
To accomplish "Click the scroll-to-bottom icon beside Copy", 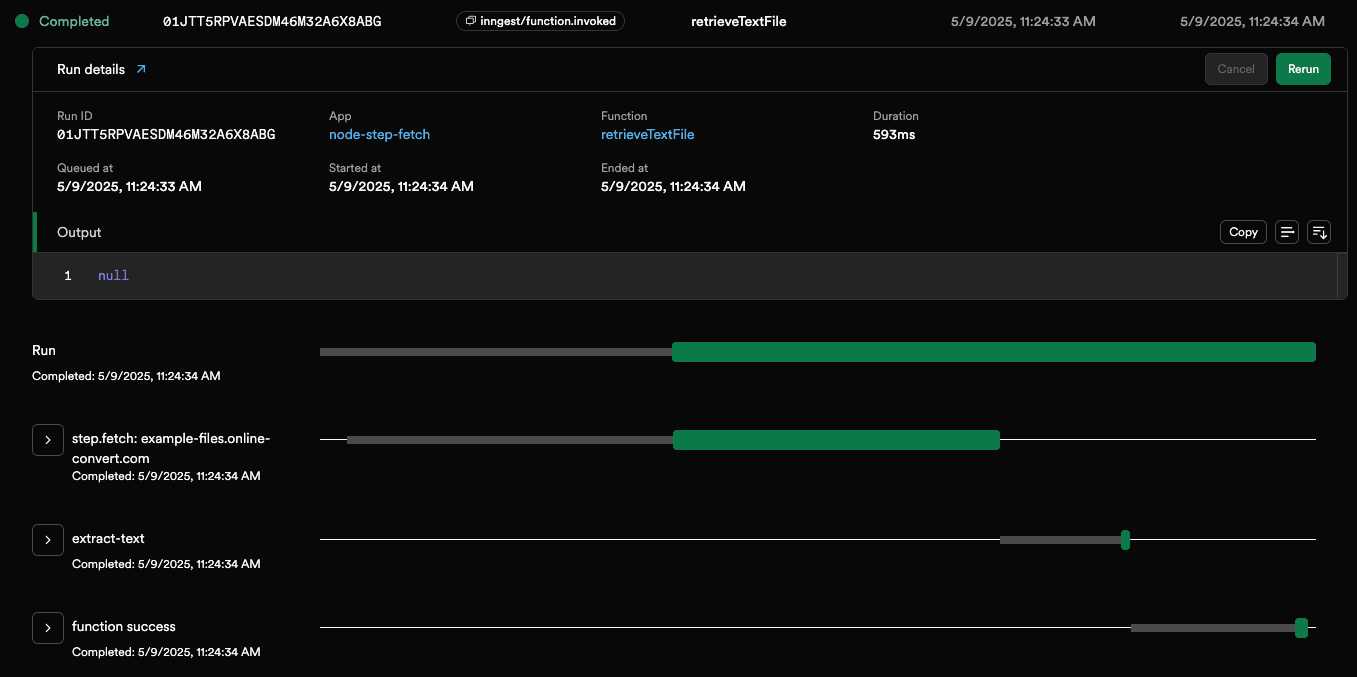I will [1319, 232].
